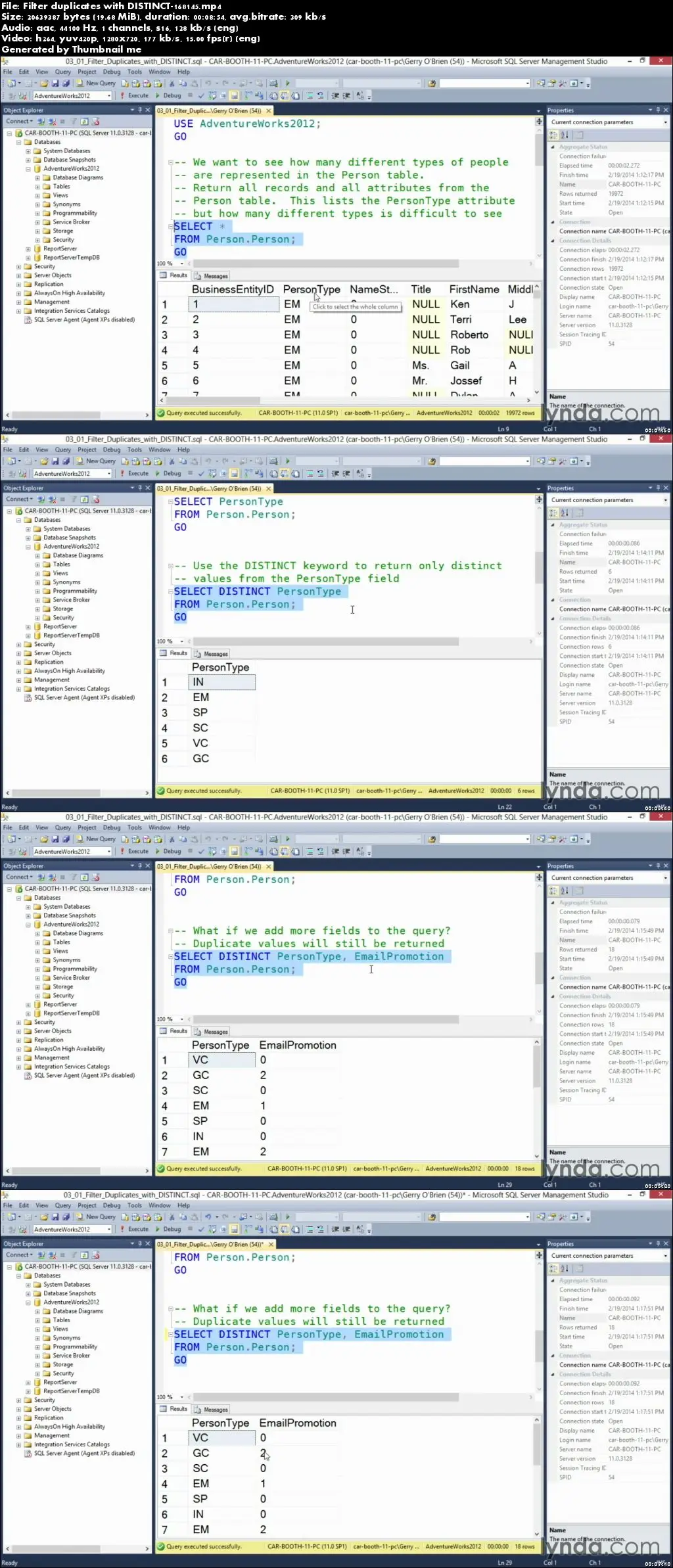The image size is (673, 1568).
Task: Collapse the 'Use the DISTINCT keyword' comment outline
Action: pos(170,566)
